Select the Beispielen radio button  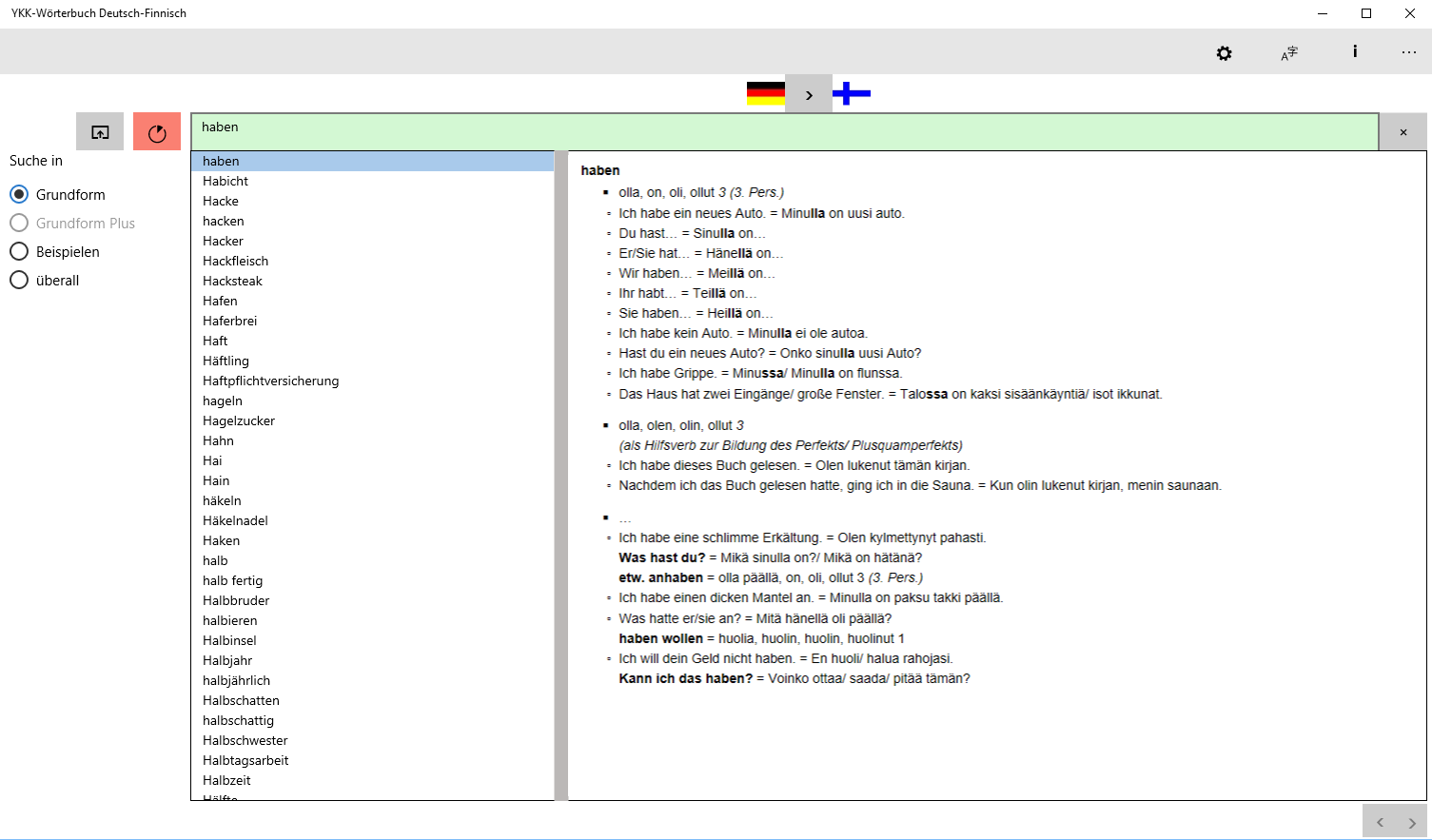point(19,251)
